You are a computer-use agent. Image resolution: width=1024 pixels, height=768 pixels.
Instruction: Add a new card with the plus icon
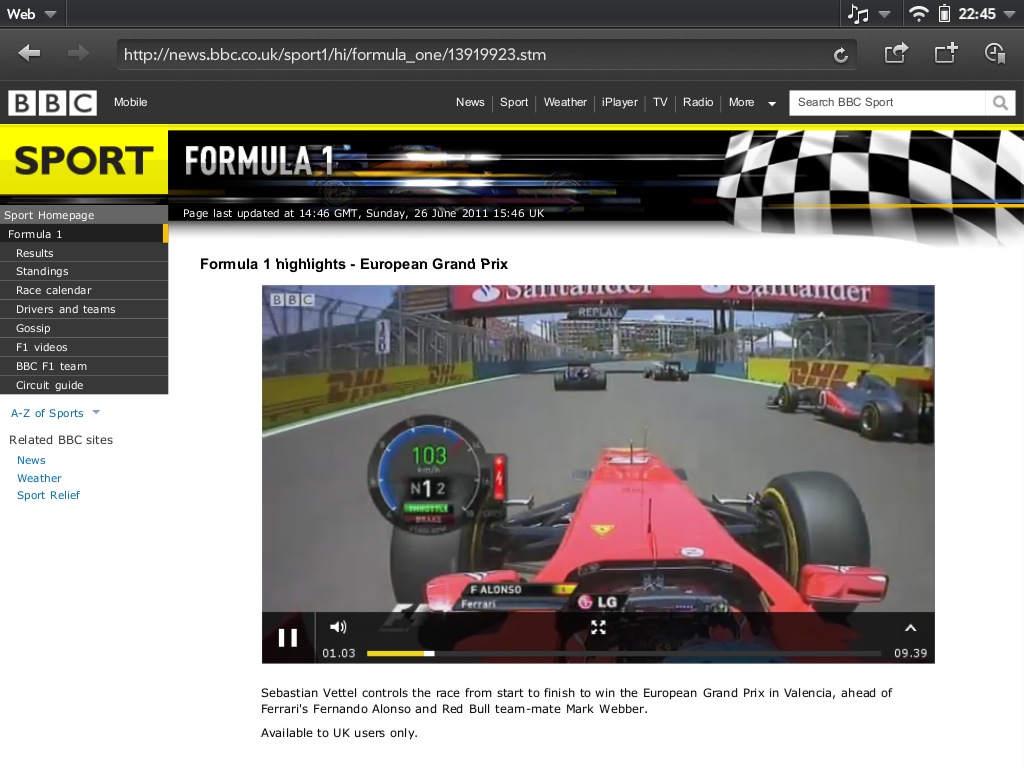pyautogui.click(x=946, y=53)
